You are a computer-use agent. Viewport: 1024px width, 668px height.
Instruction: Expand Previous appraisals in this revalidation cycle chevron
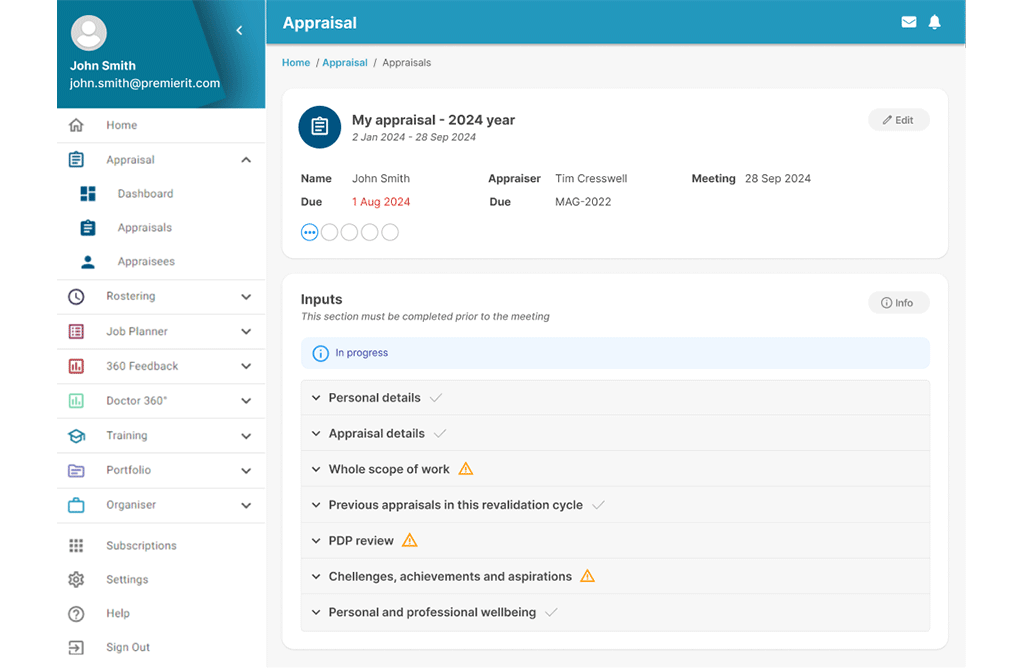[x=316, y=505]
